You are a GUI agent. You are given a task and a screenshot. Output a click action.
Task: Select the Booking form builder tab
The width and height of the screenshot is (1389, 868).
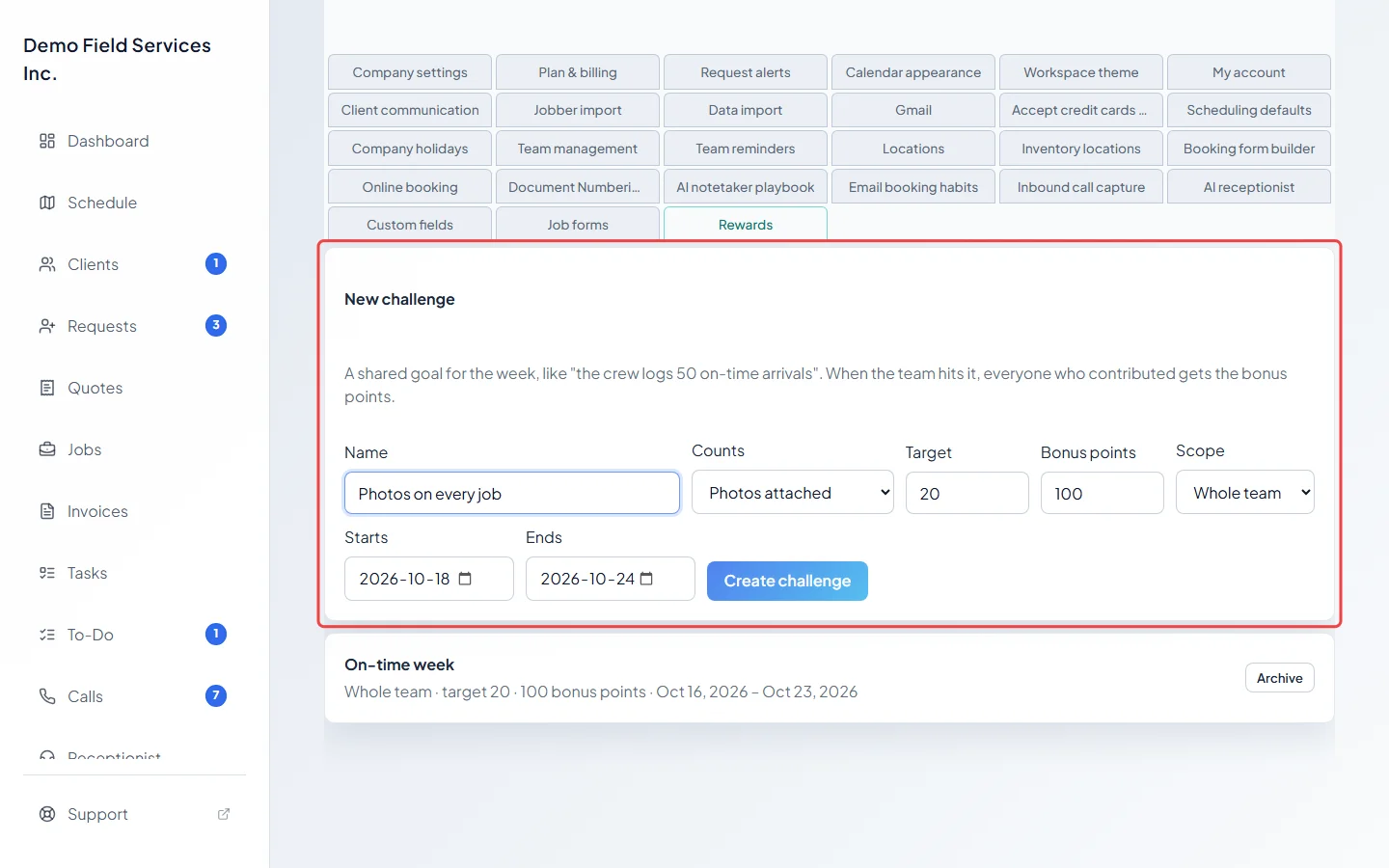[x=1249, y=149]
